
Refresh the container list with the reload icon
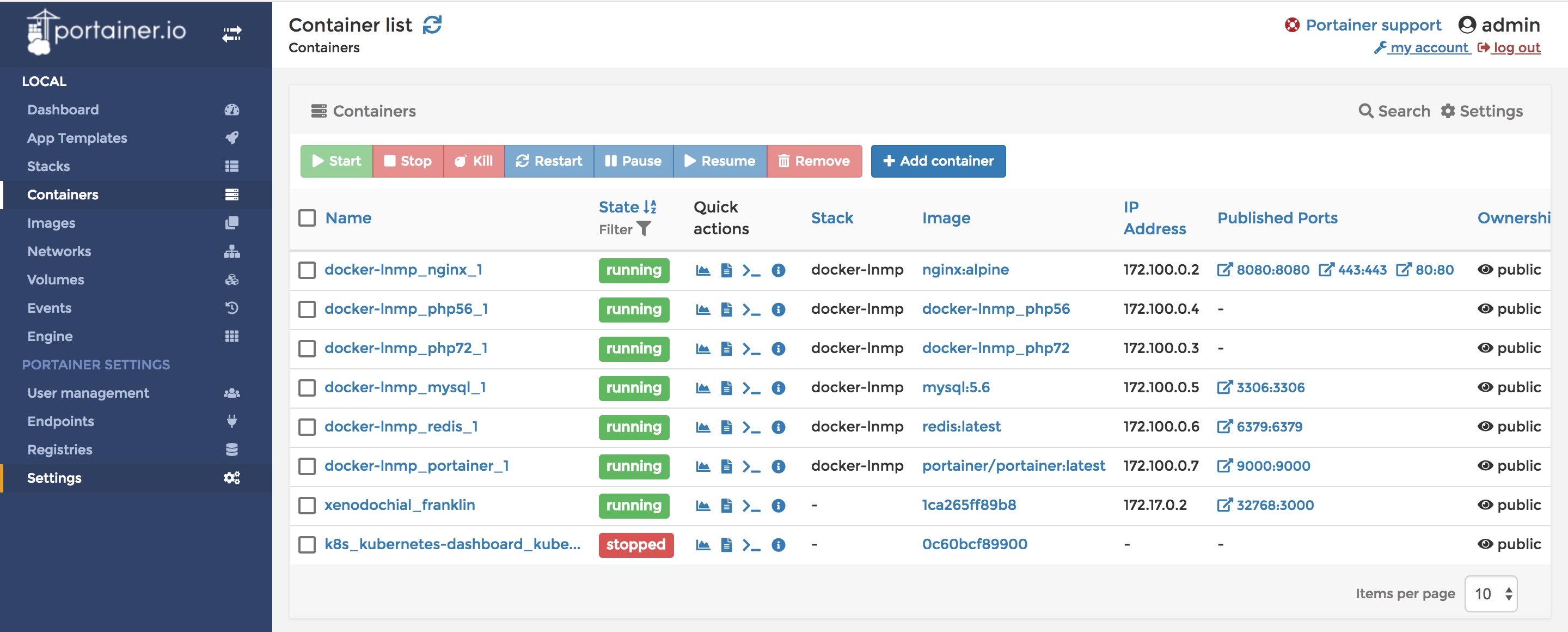[x=432, y=25]
